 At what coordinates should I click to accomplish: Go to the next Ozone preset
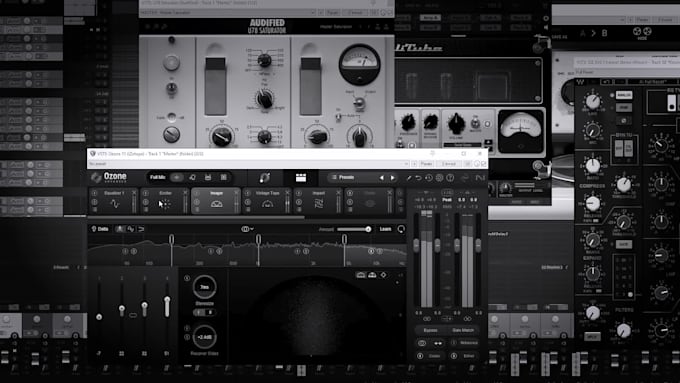[x=392, y=177]
